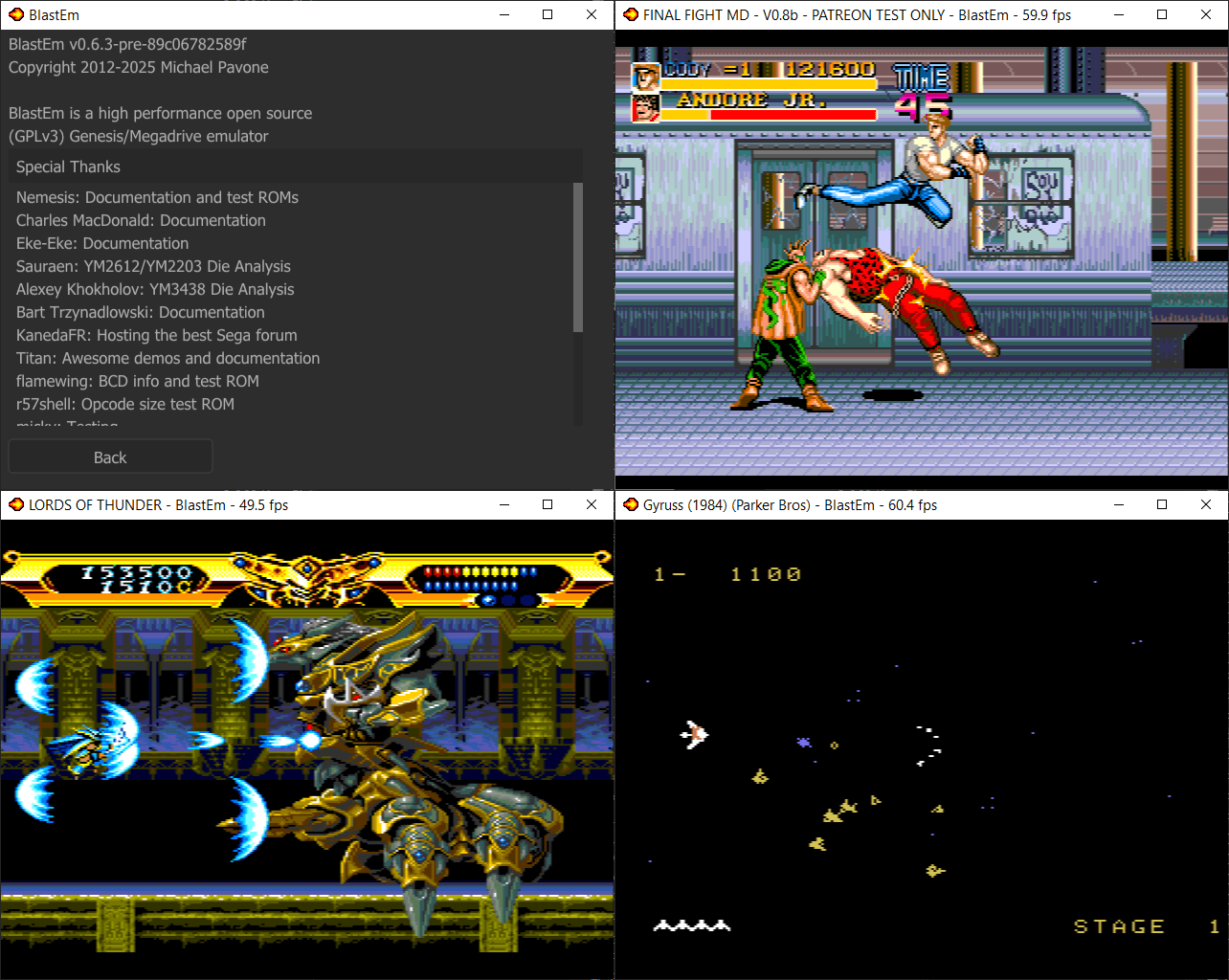Click the white player ship in Gyruss

[x=694, y=735]
